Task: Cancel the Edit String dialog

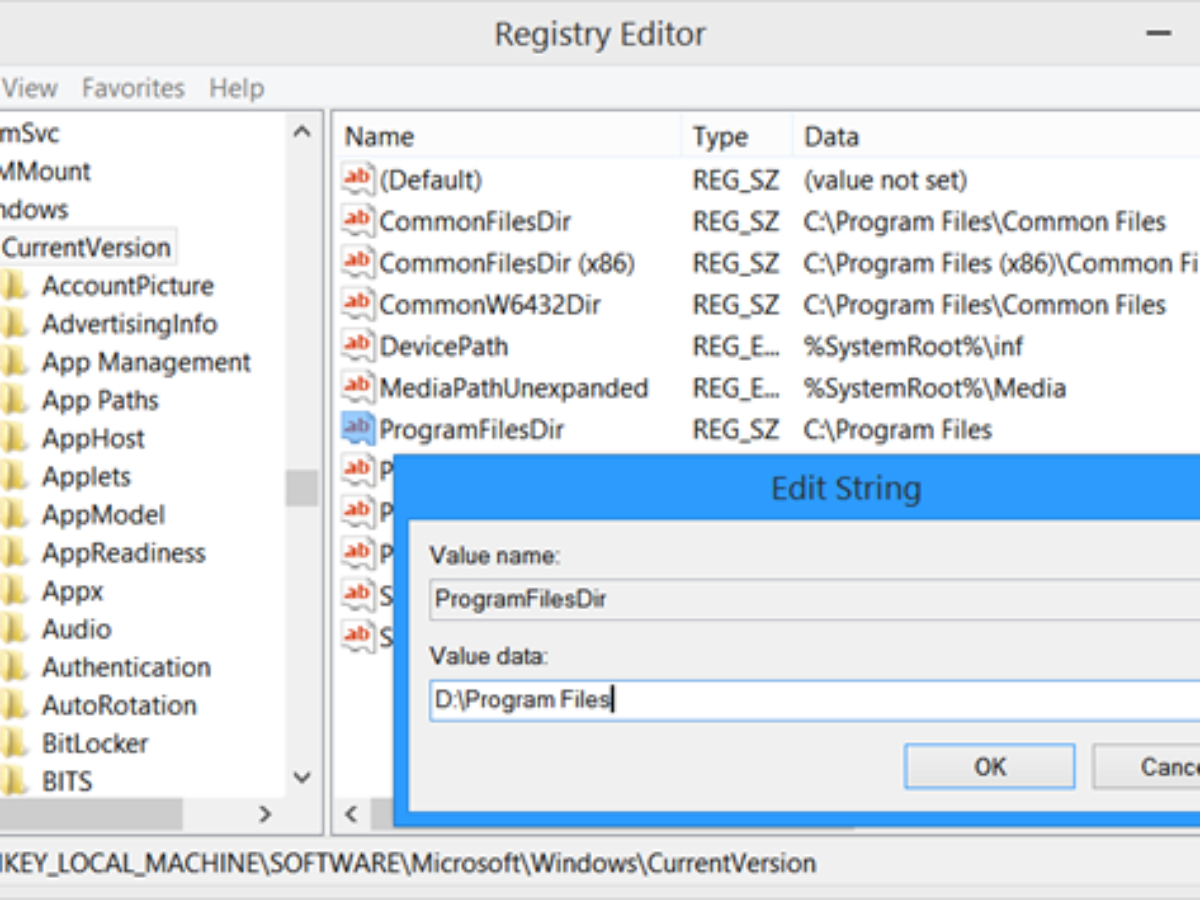Action: tap(1147, 766)
